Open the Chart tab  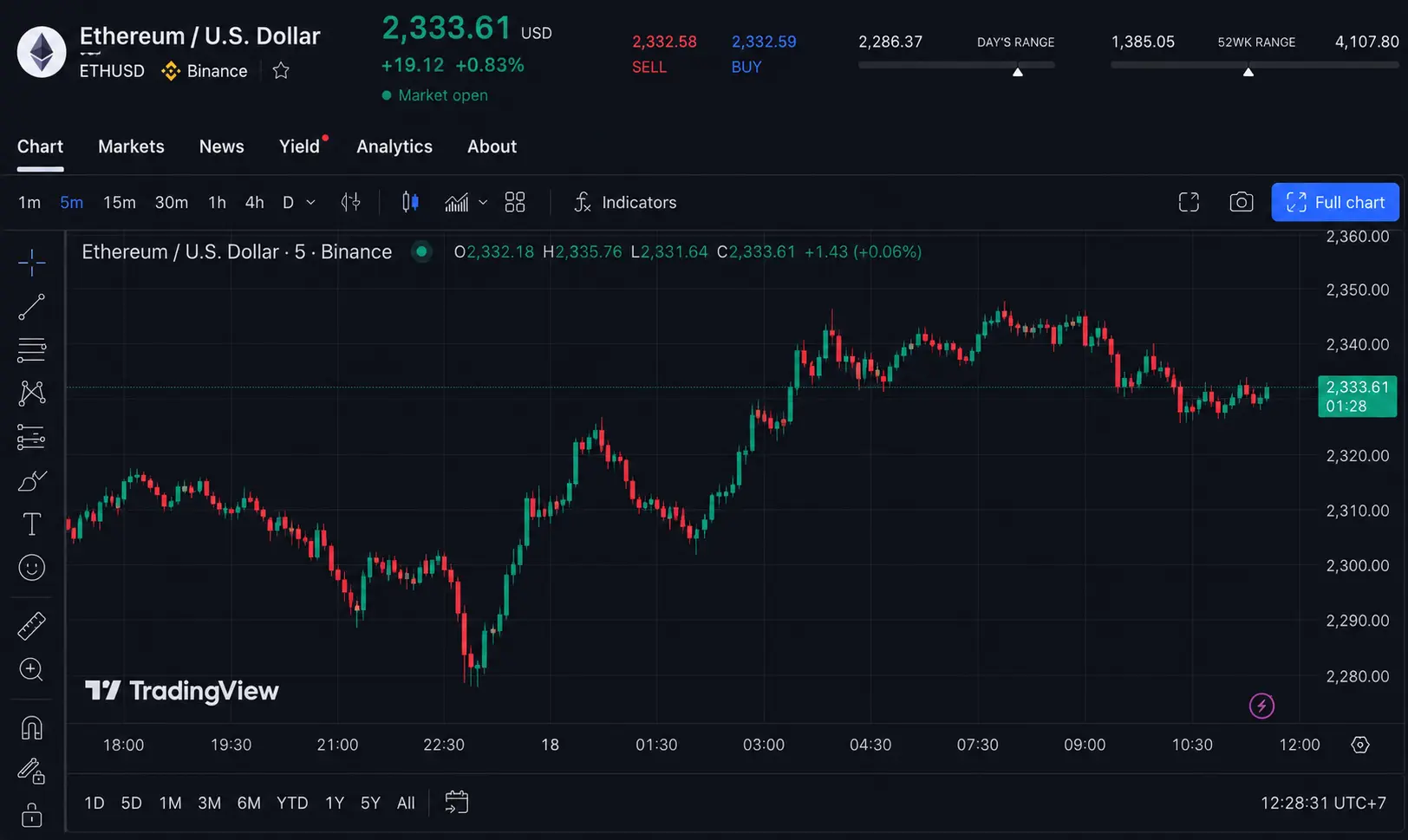[40, 147]
